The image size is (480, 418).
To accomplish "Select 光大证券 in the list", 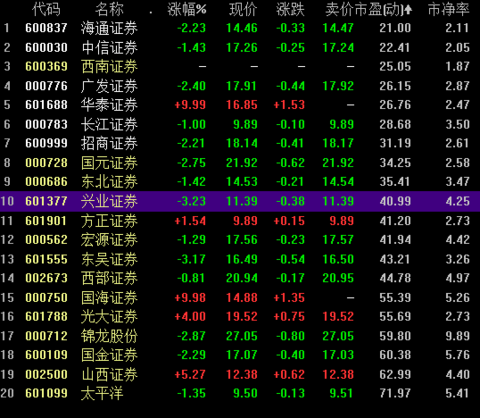I will (109, 317).
